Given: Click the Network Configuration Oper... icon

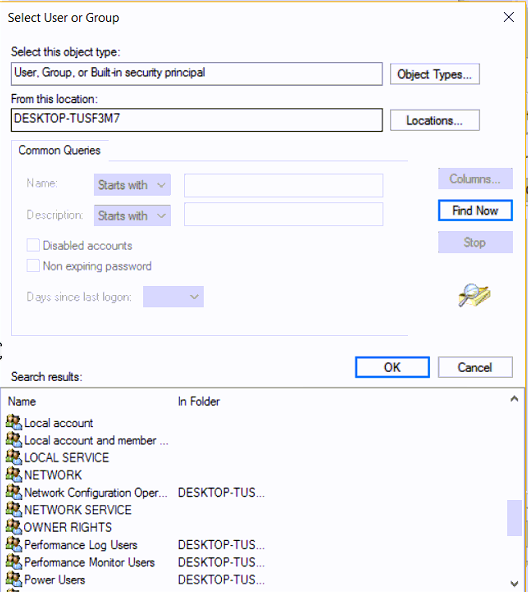Looking at the screenshot, I should [14, 492].
